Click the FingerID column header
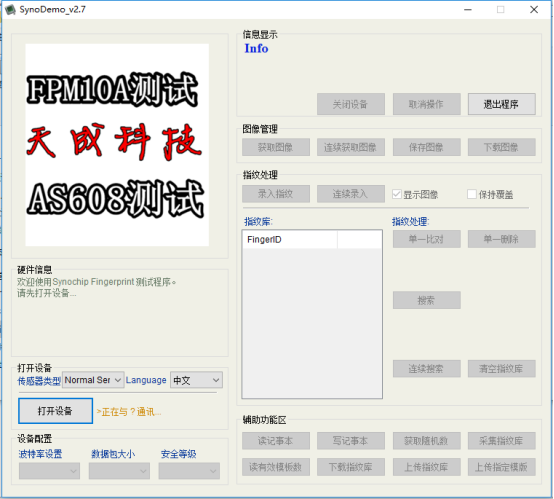Screen dimensions: 554x499 290,240
